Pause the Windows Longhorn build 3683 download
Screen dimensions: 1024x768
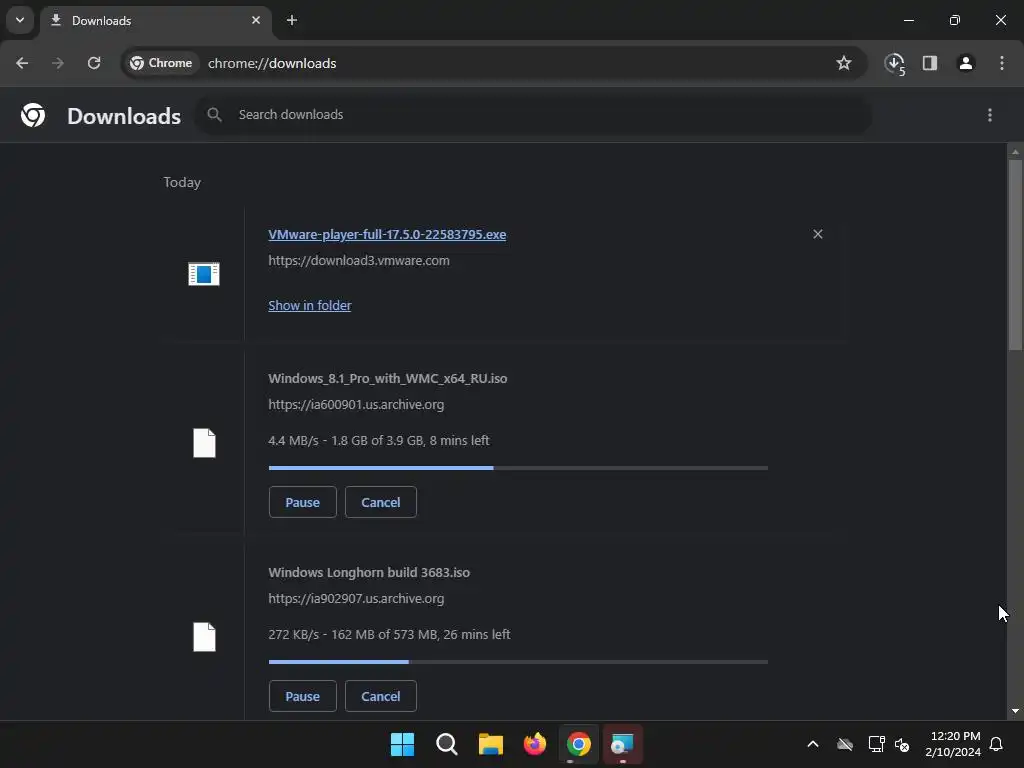tap(302, 696)
